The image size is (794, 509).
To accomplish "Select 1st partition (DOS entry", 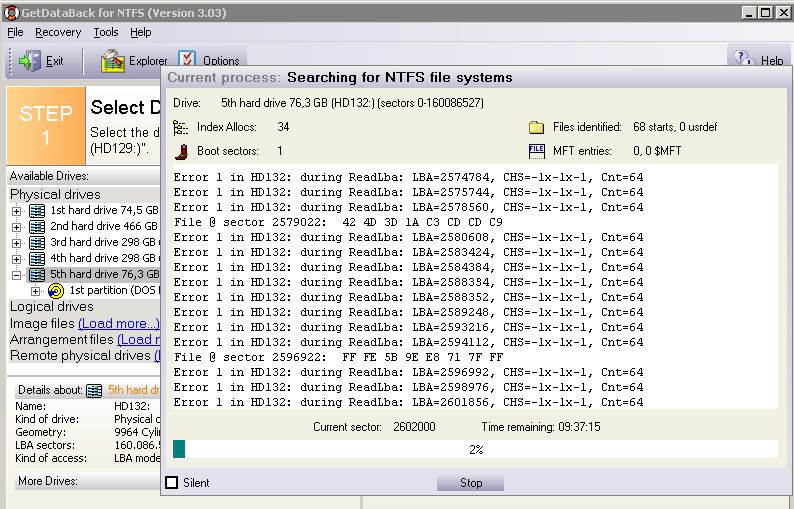I will click(x=114, y=290).
